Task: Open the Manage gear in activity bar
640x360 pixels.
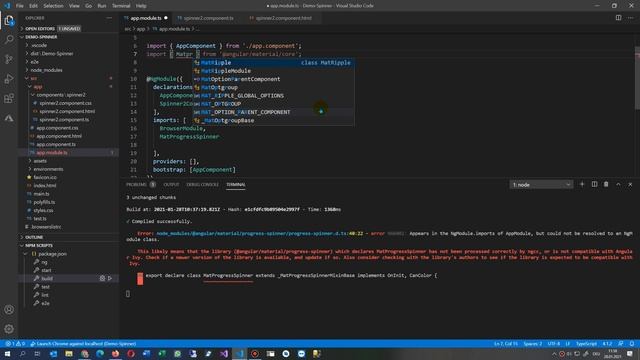Action: pos(9,329)
